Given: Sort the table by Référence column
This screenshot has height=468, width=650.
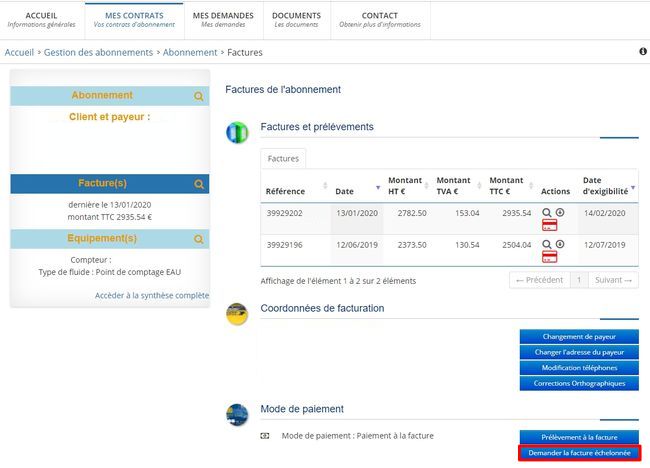Looking at the screenshot, I should [292, 190].
